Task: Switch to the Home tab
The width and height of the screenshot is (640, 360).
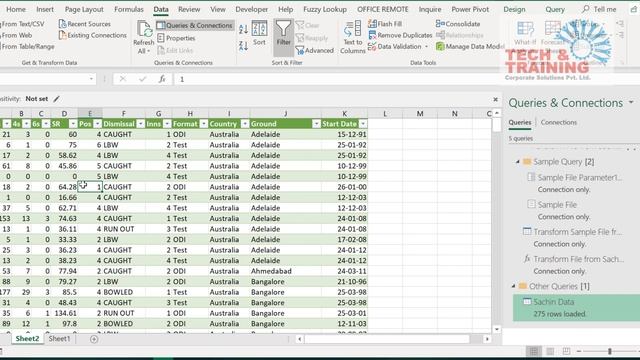Action: pos(16,9)
